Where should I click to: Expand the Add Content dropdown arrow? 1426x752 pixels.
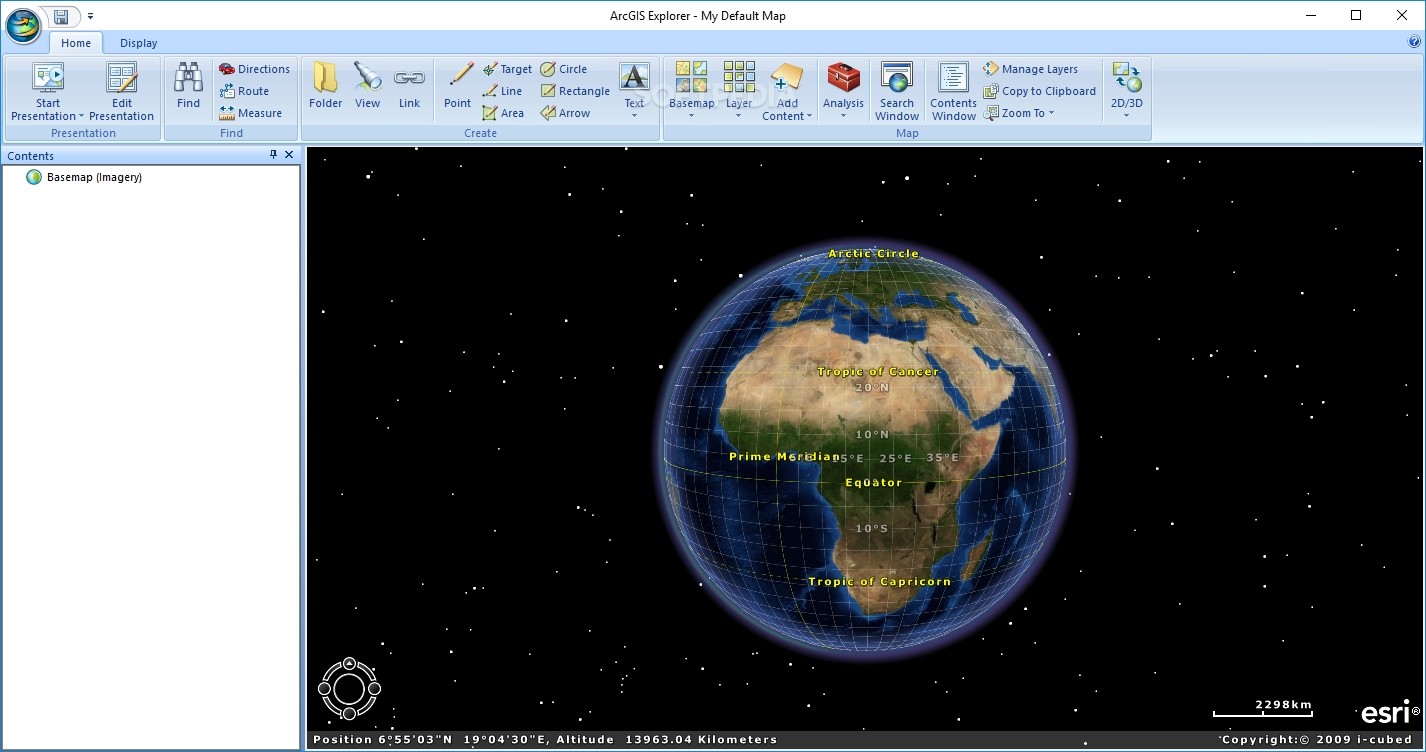(x=809, y=117)
